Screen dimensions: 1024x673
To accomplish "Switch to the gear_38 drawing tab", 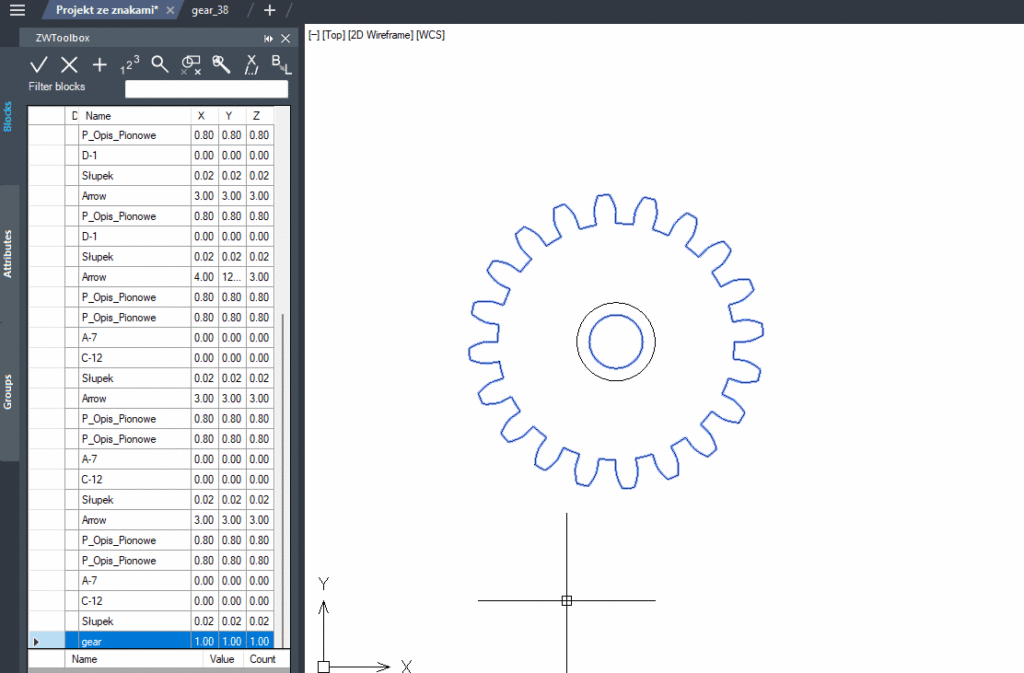I will [210, 10].
